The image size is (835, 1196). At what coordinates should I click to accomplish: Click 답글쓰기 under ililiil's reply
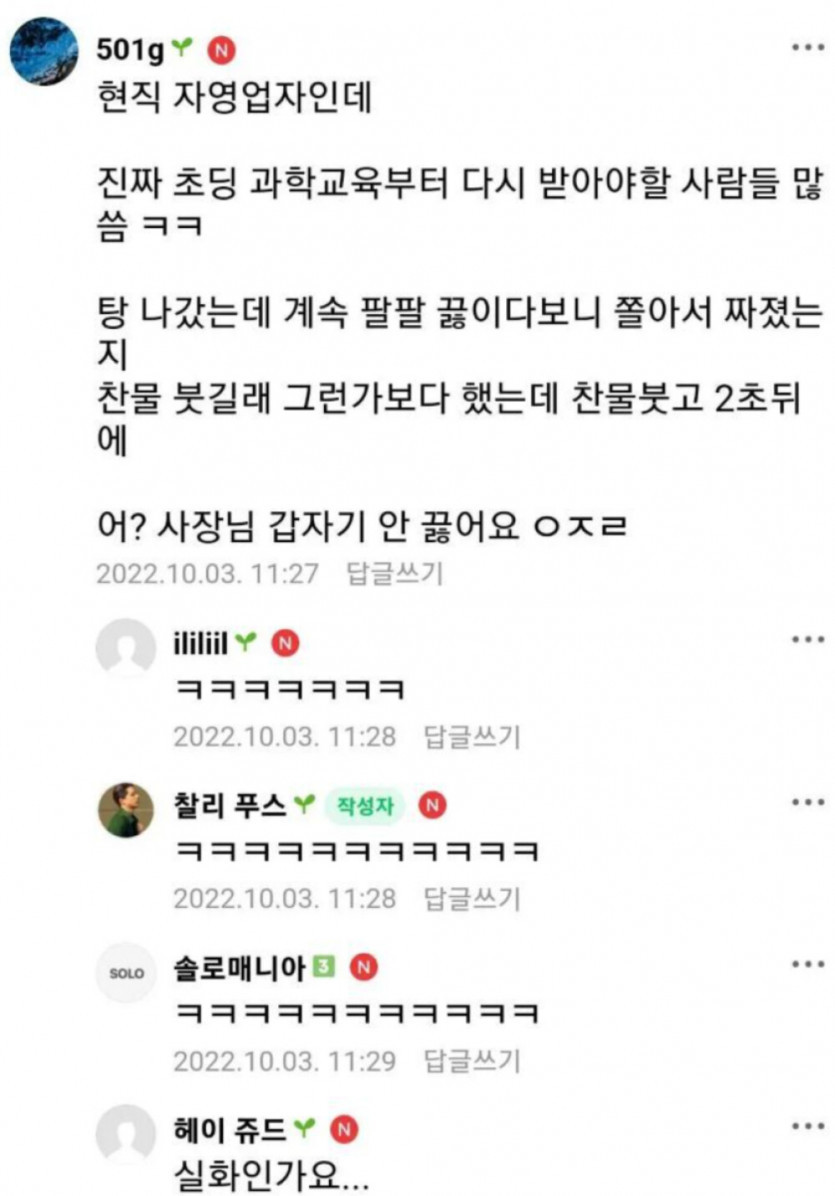click(472, 736)
